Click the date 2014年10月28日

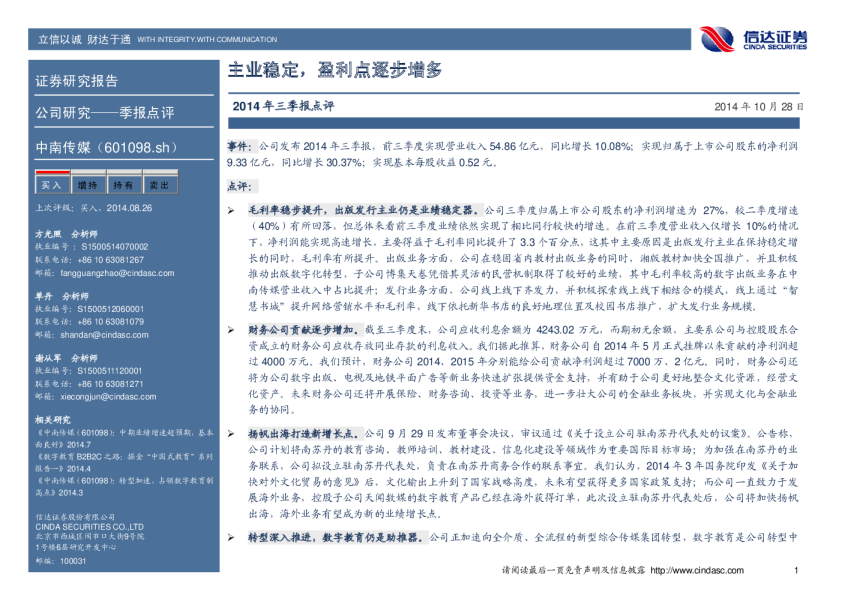[759, 105]
